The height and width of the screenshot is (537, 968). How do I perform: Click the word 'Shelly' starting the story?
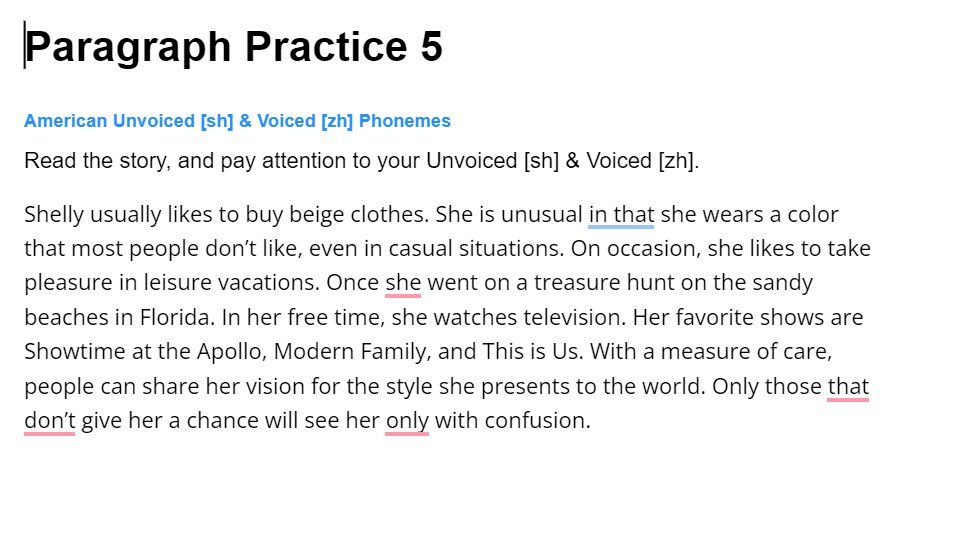54,215
